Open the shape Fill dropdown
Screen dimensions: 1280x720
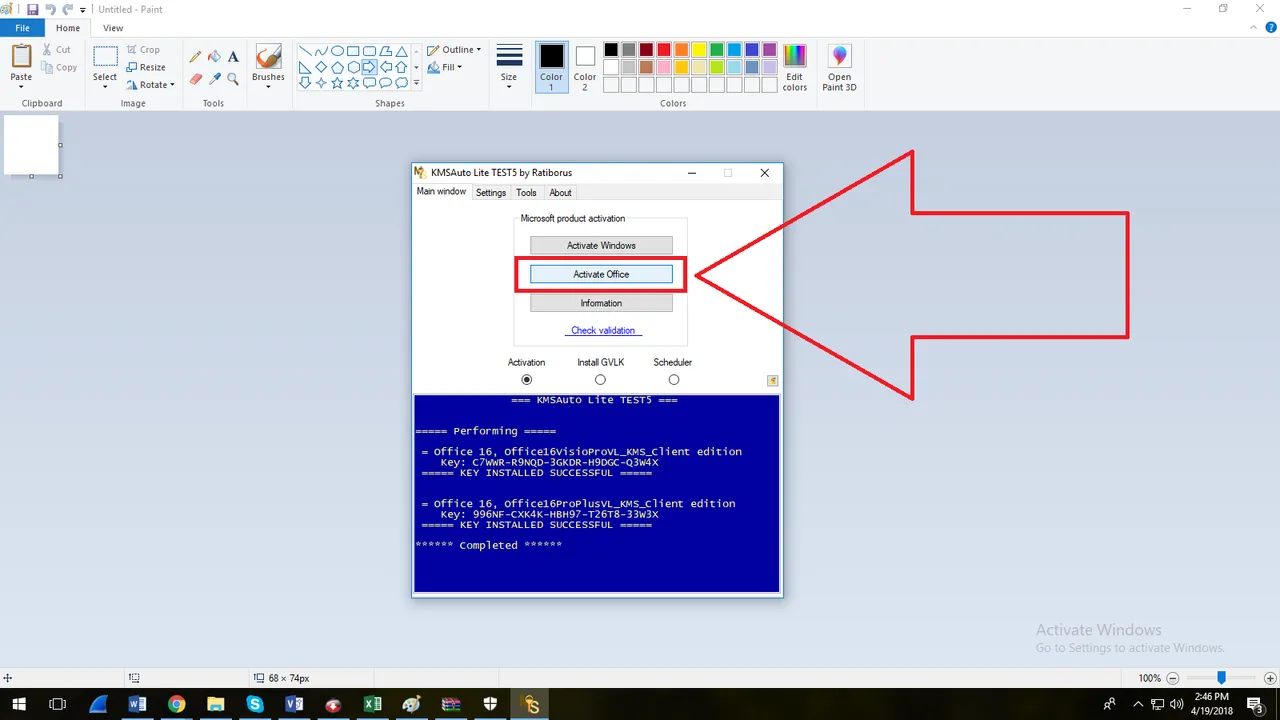coord(445,68)
